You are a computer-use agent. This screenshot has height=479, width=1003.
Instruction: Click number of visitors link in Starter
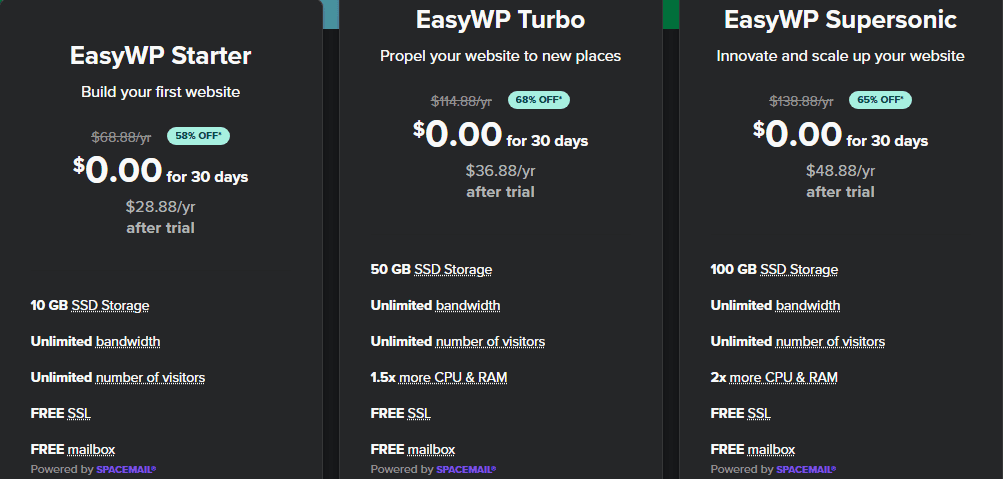coord(150,378)
